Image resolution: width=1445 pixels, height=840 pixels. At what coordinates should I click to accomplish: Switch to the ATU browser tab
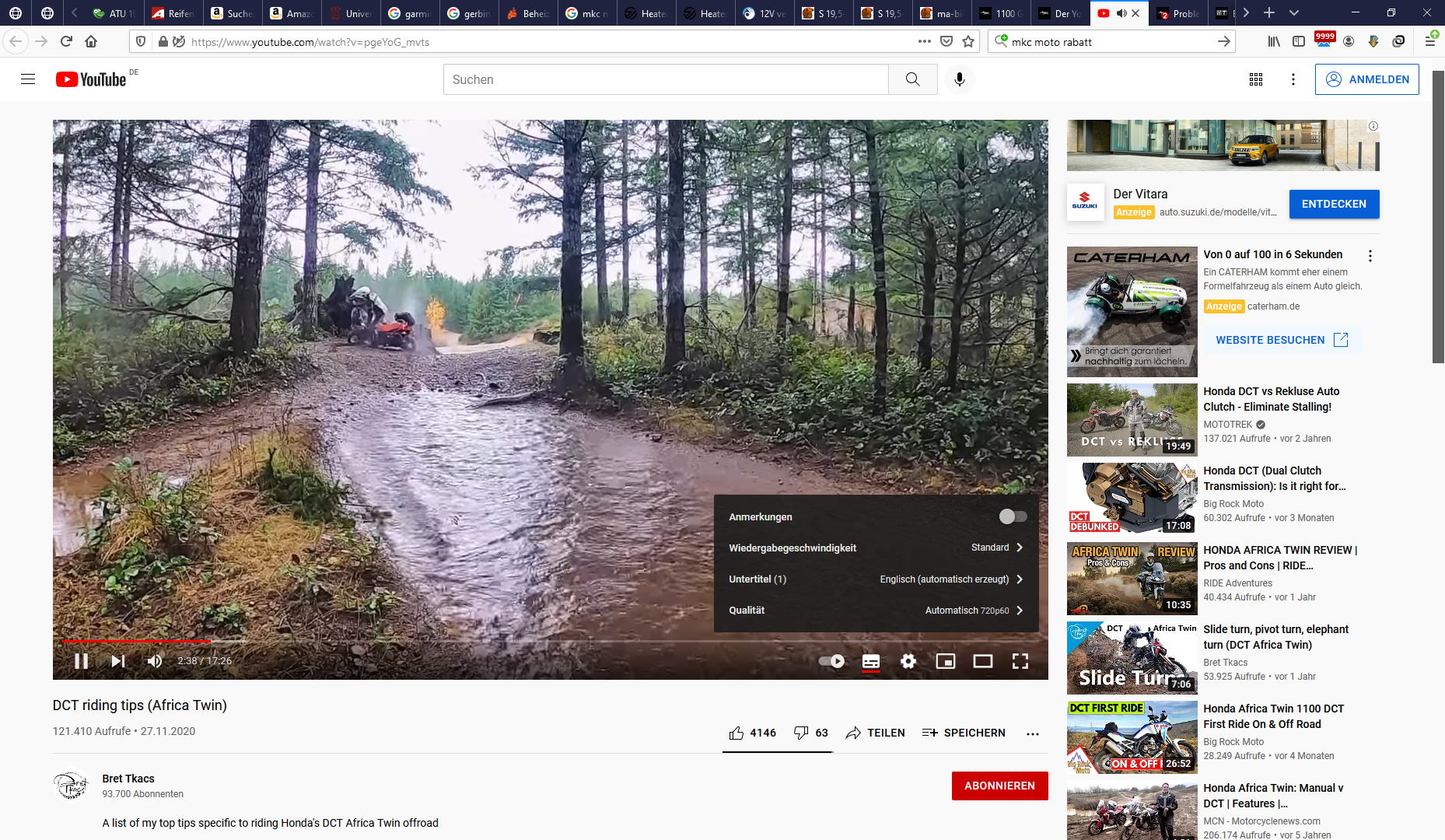coord(114,13)
